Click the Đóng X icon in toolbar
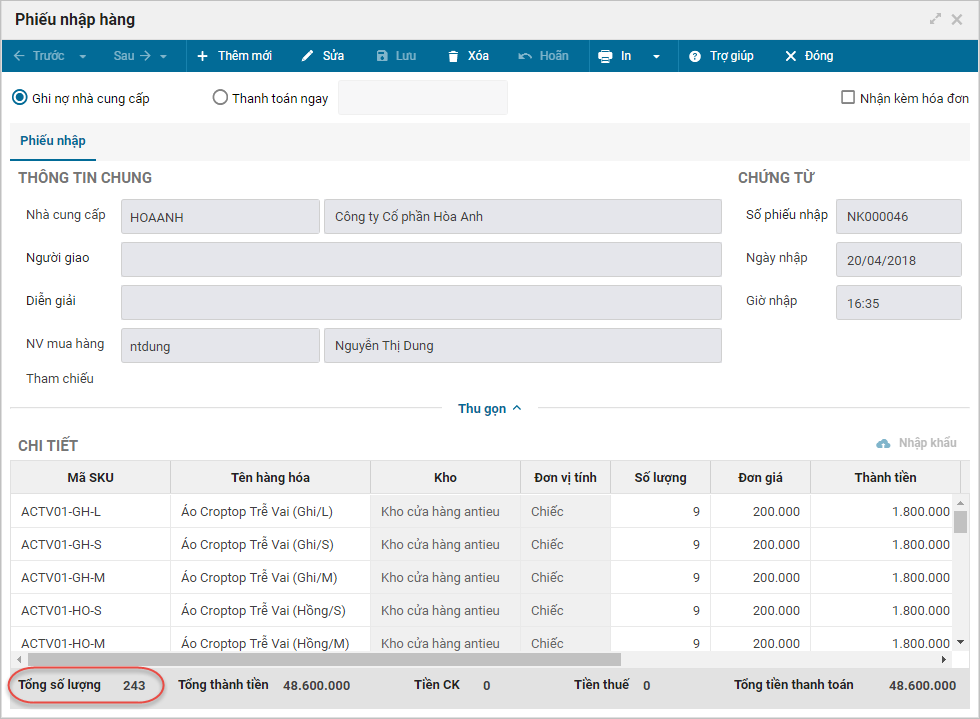Screen dimensions: 980x719 tap(791, 56)
